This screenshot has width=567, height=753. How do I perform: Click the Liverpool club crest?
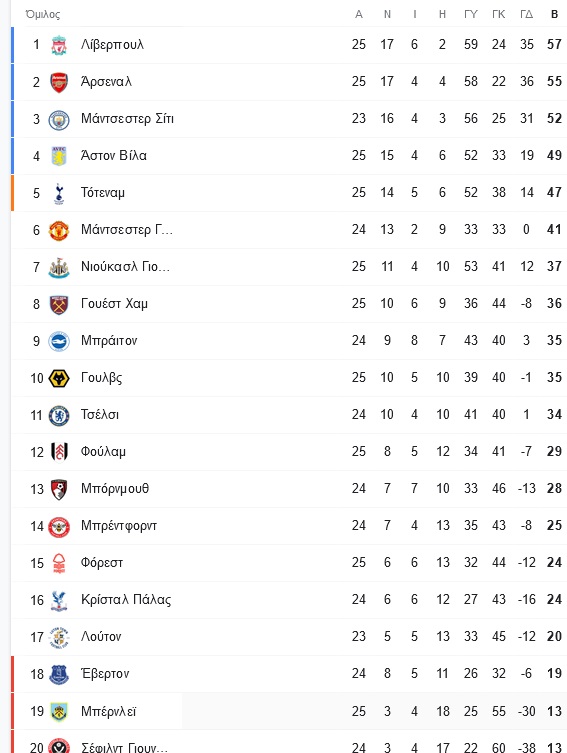pyautogui.click(x=59, y=45)
